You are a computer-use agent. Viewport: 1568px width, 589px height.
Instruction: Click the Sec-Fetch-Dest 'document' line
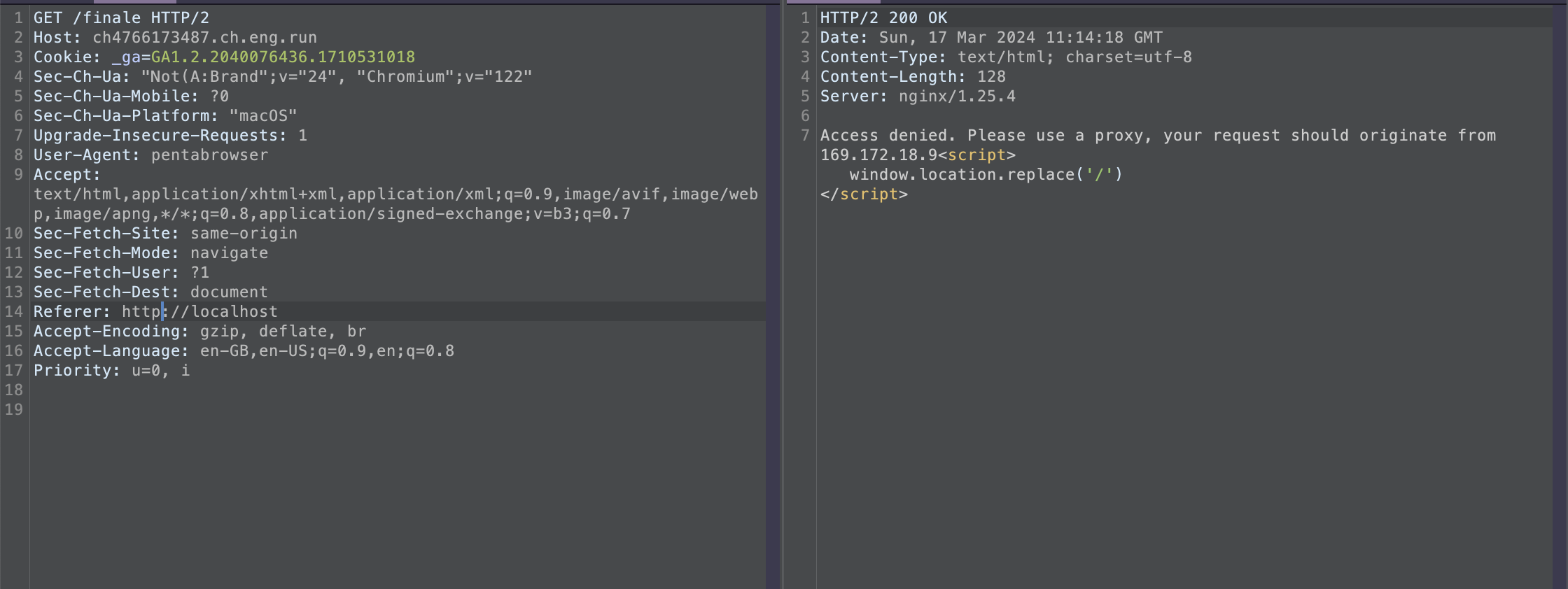(150, 292)
